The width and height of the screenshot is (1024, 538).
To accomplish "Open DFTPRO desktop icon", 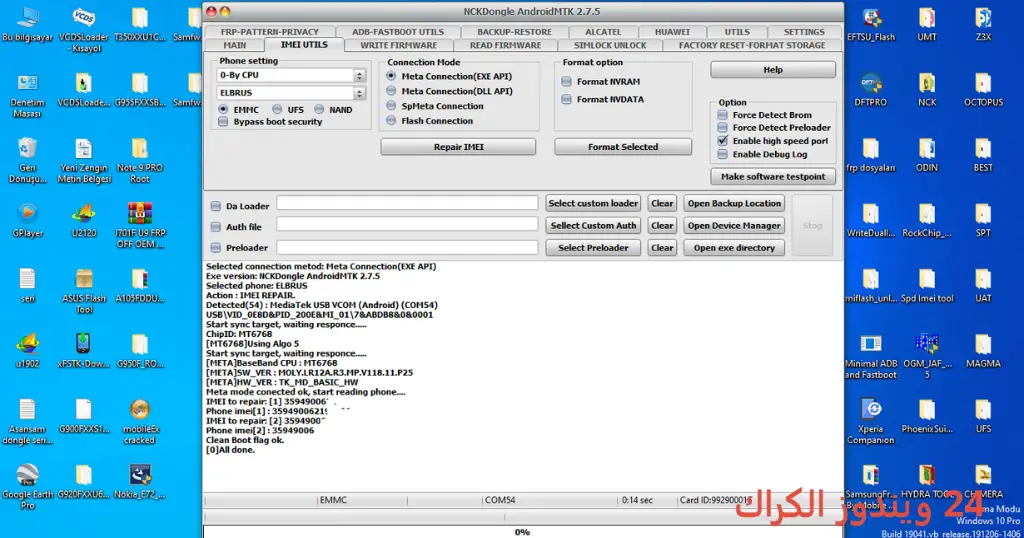I will coord(871,89).
